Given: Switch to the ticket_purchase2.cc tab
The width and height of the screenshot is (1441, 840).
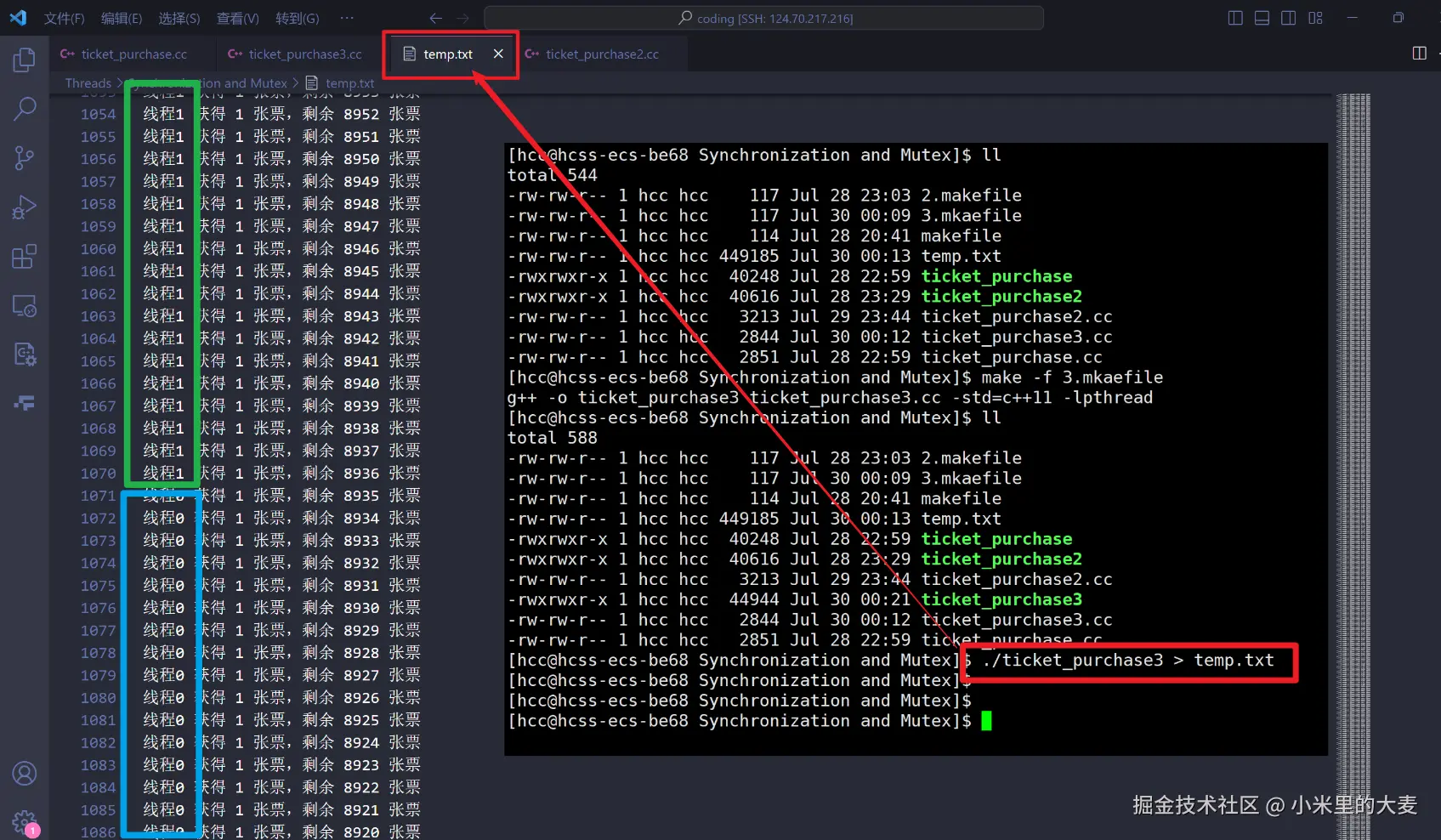Looking at the screenshot, I should click(600, 54).
